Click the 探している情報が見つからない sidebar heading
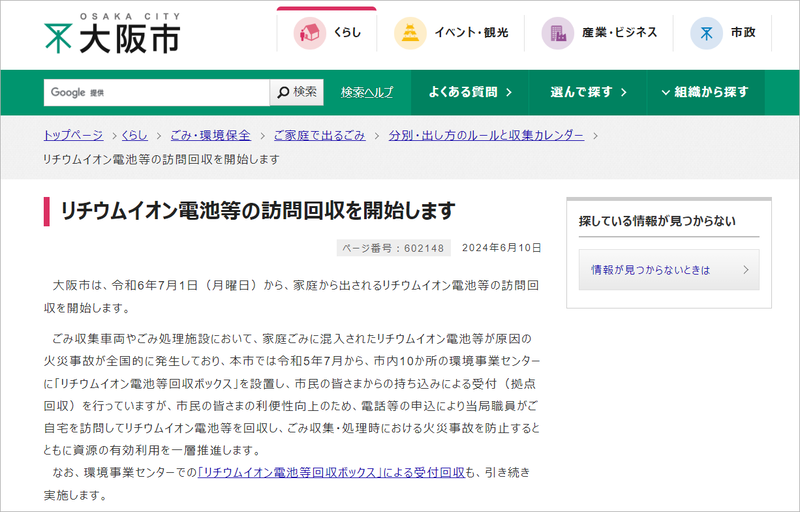800x512 pixels. [x=657, y=221]
